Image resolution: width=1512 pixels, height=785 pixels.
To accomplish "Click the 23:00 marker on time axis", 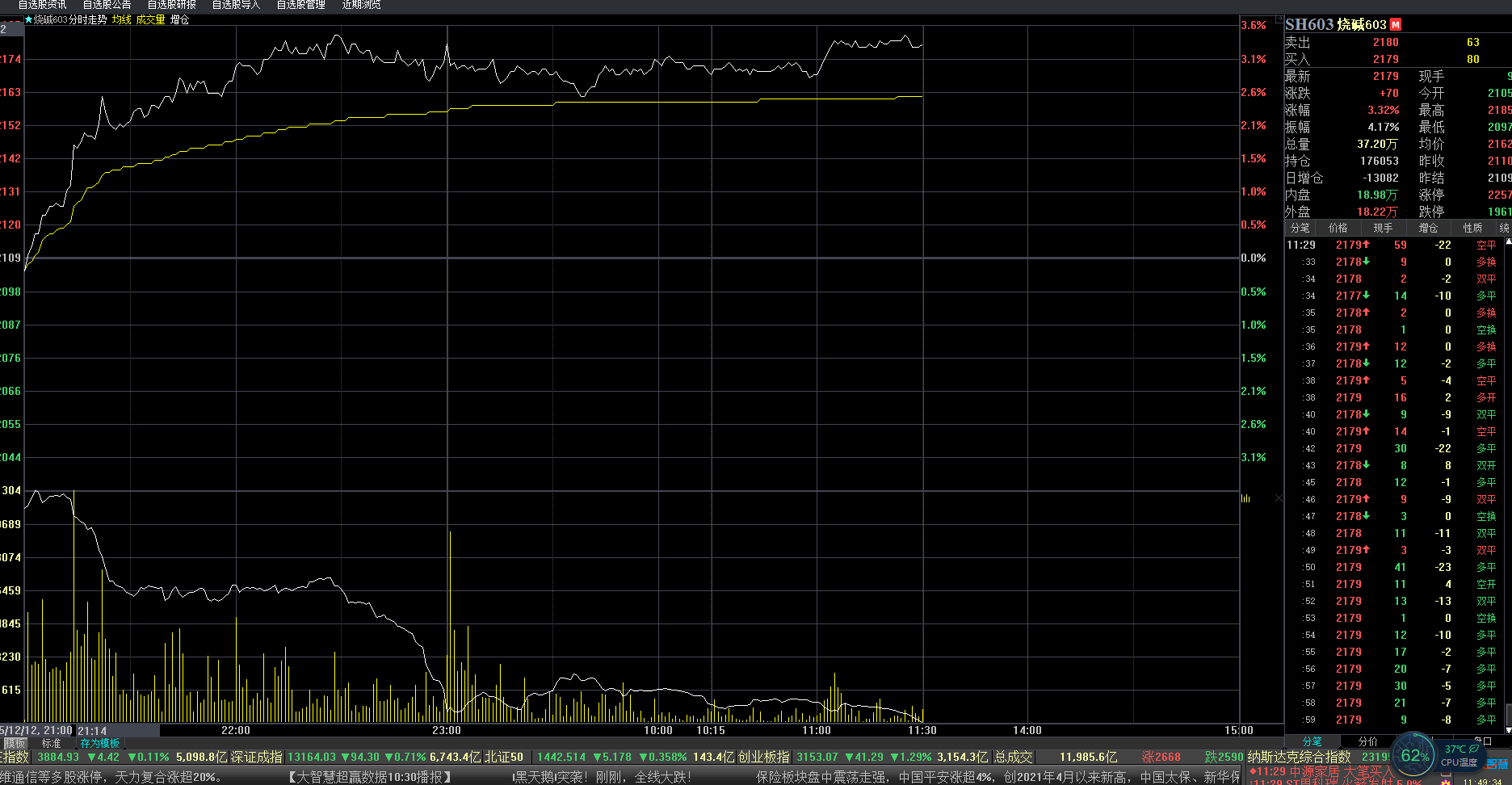I will (x=447, y=730).
